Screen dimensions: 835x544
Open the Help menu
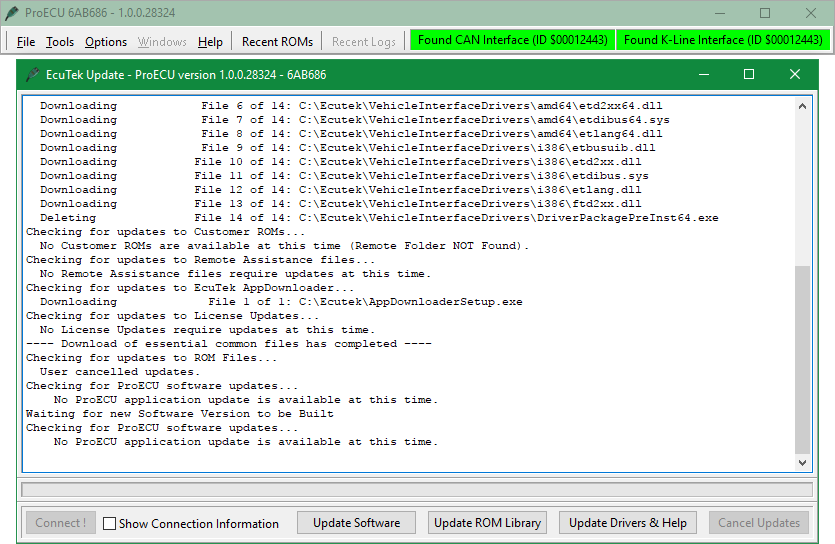(x=210, y=42)
